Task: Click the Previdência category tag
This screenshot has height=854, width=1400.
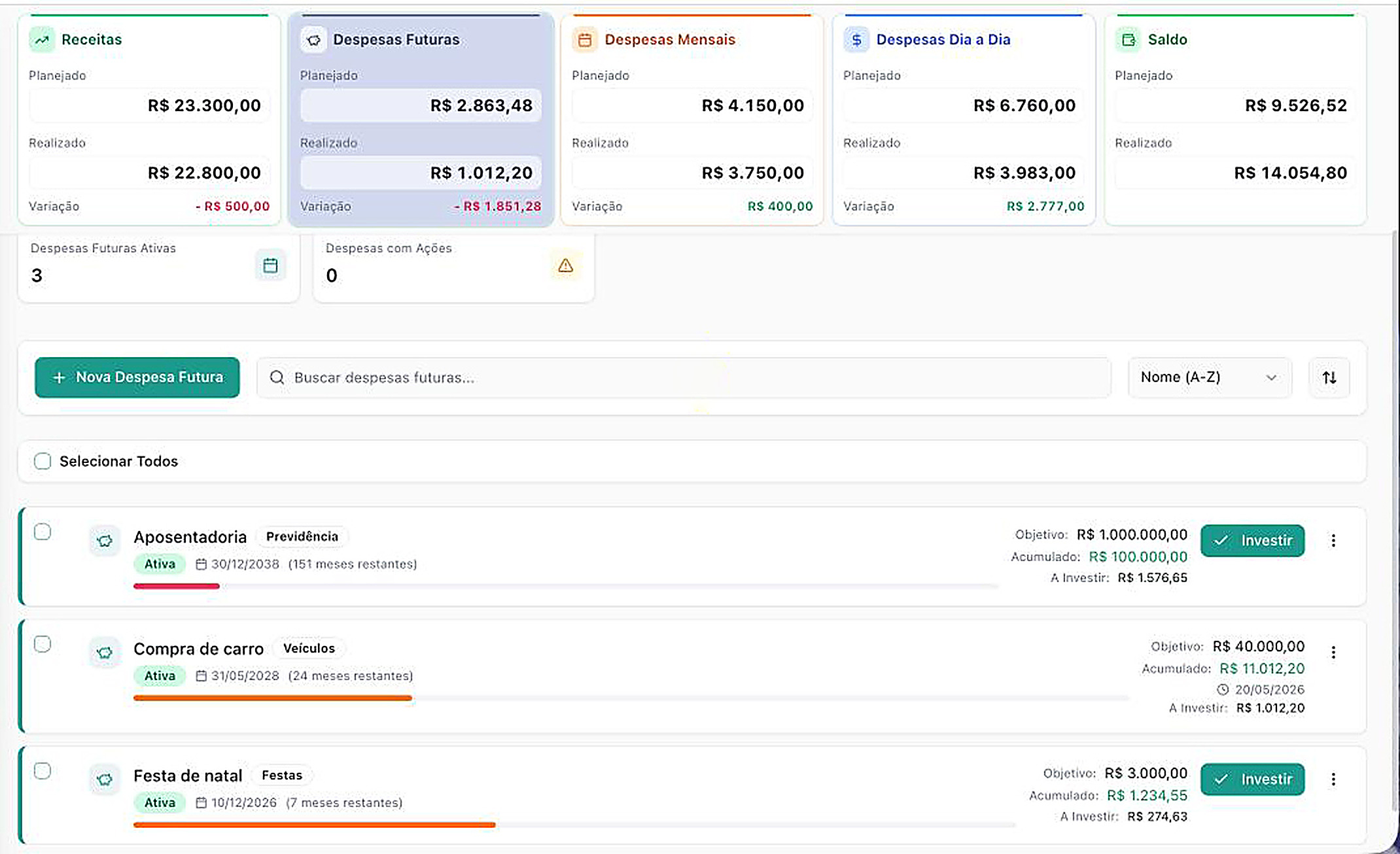Action: [302, 537]
